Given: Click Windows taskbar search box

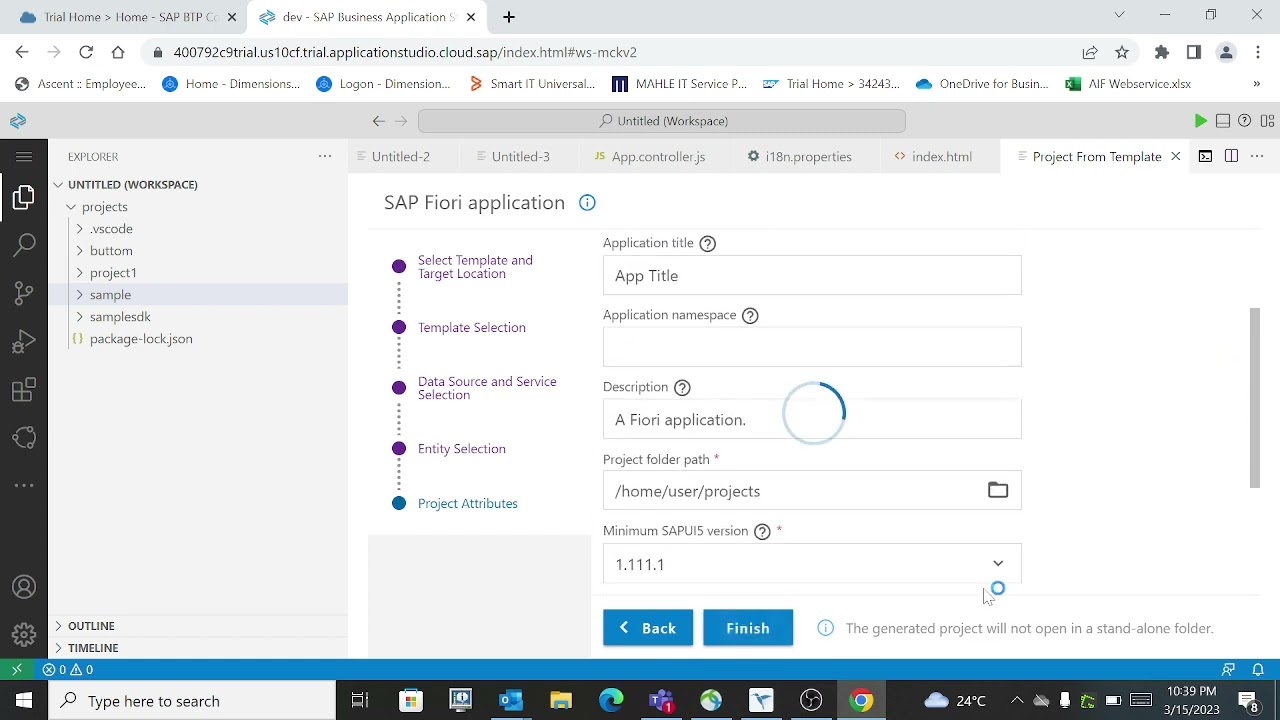Looking at the screenshot, I should click(x=192, y=701).
